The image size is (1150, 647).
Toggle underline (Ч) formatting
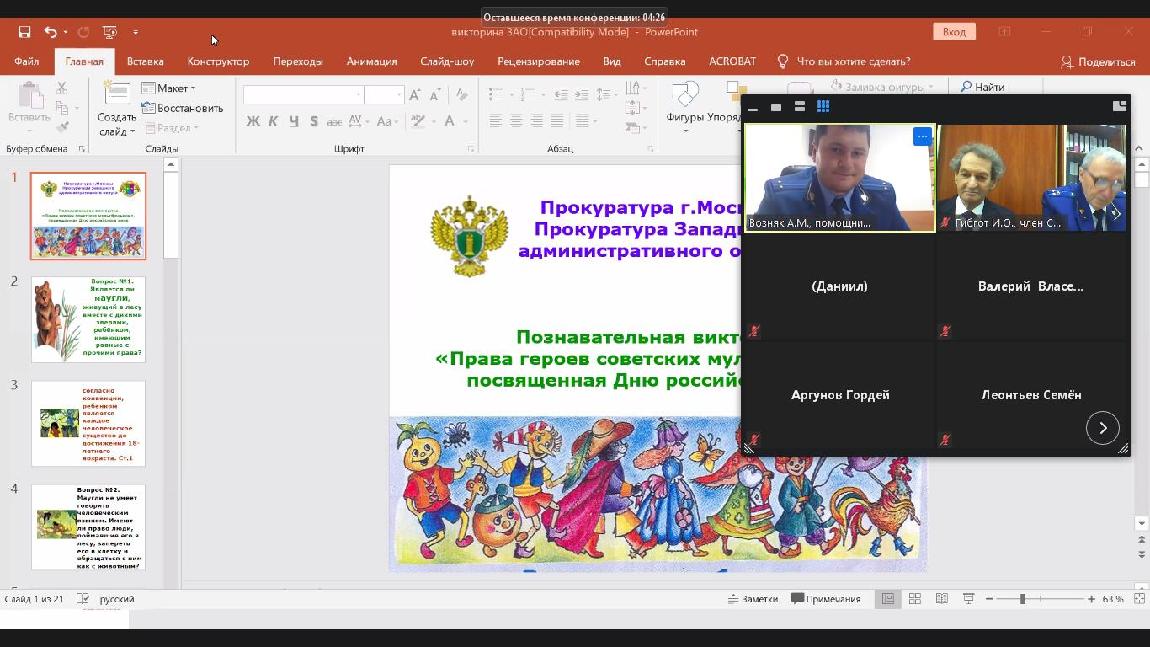pos(293,121)
